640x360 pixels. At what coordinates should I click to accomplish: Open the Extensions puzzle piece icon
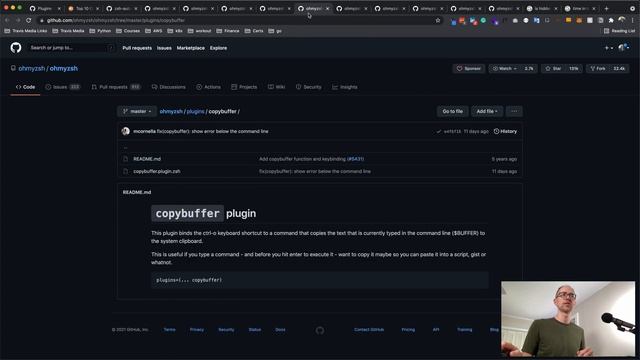tap(611, 20)
